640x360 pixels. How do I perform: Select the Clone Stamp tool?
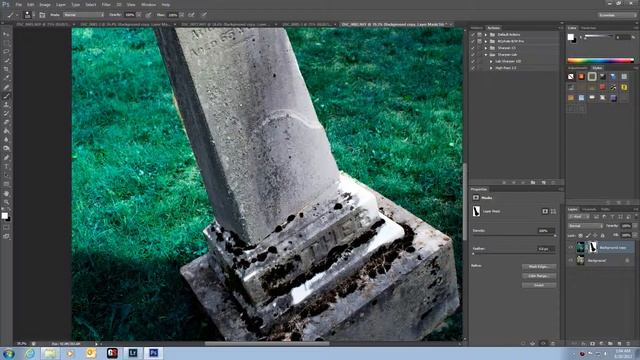[x=6, y=105]
